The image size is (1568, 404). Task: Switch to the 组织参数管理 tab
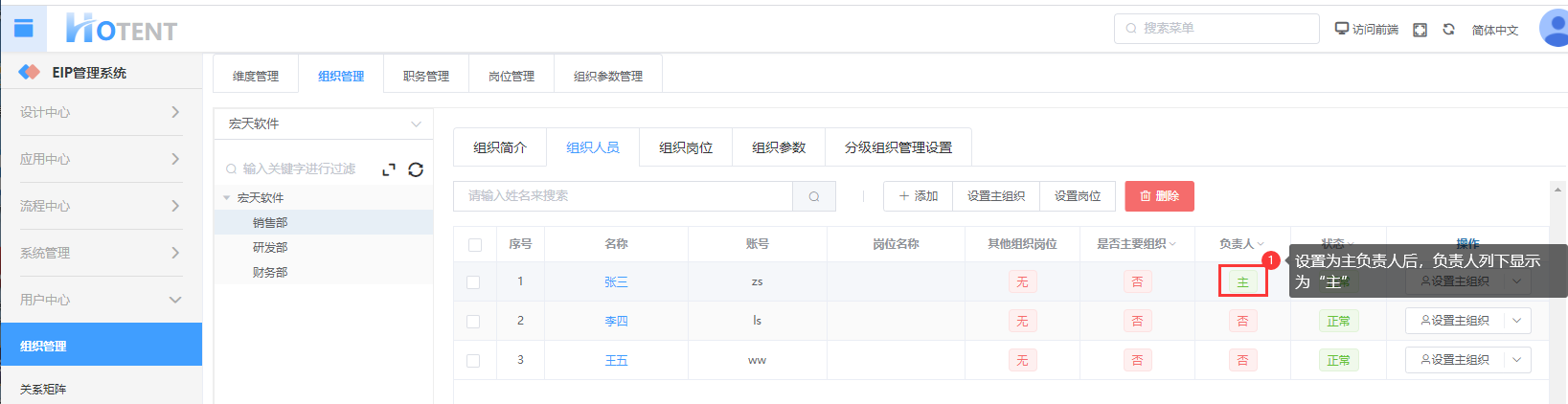(x=608, y=76)
